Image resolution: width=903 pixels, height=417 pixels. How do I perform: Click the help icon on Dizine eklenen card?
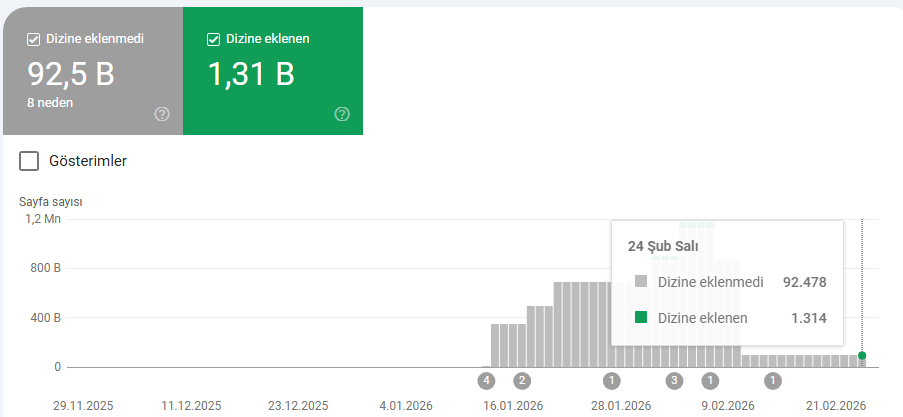[x=342, y=114]
